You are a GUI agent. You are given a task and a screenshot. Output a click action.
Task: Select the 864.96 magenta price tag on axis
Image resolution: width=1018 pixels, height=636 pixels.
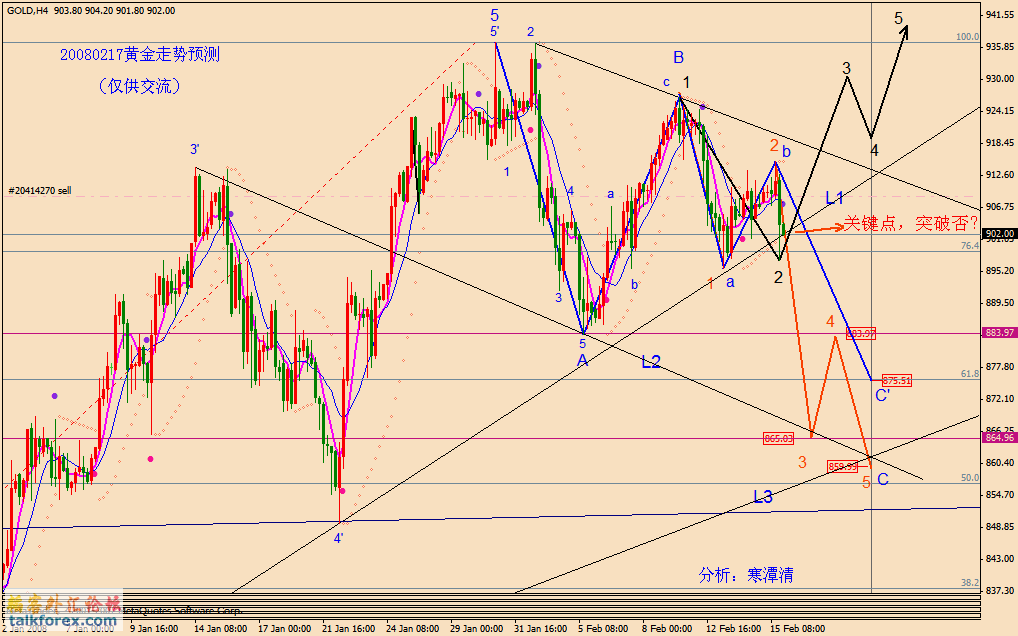tap(999, 437)
